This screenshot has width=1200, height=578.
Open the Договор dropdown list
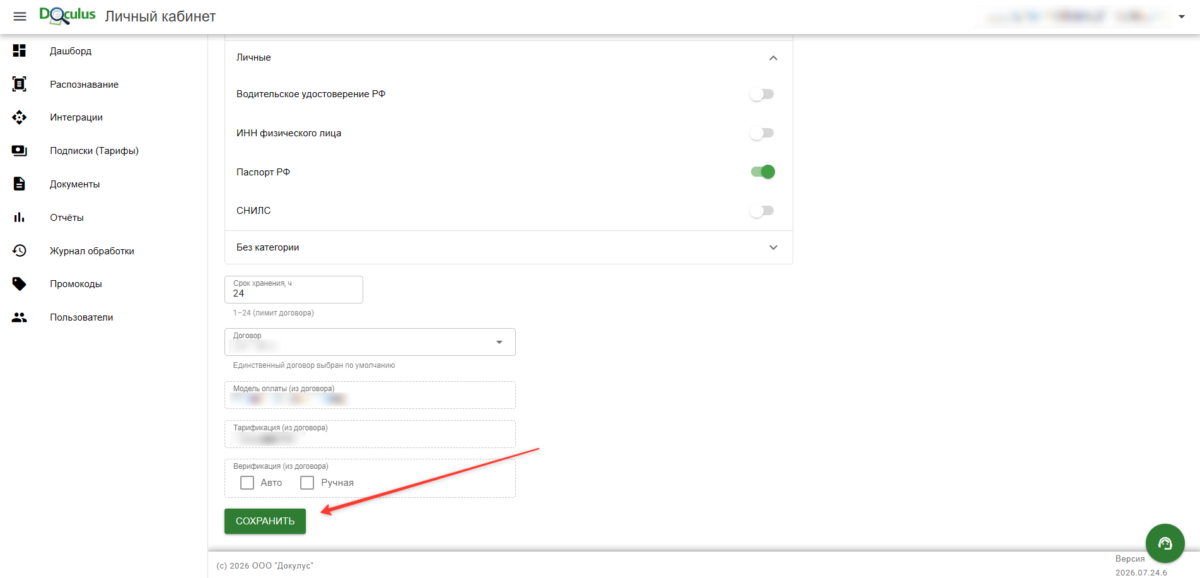(x=370, y=342)
